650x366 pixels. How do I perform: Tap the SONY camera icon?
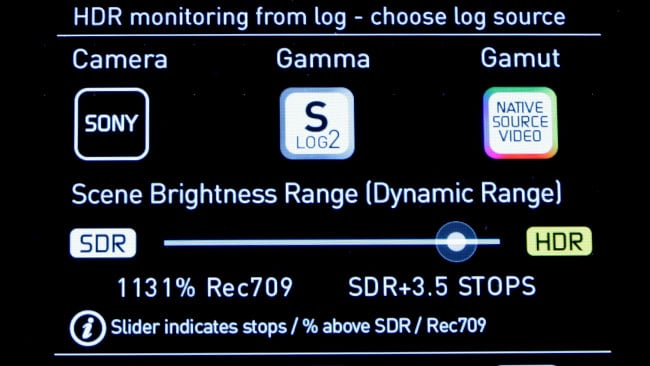(112, 124)
